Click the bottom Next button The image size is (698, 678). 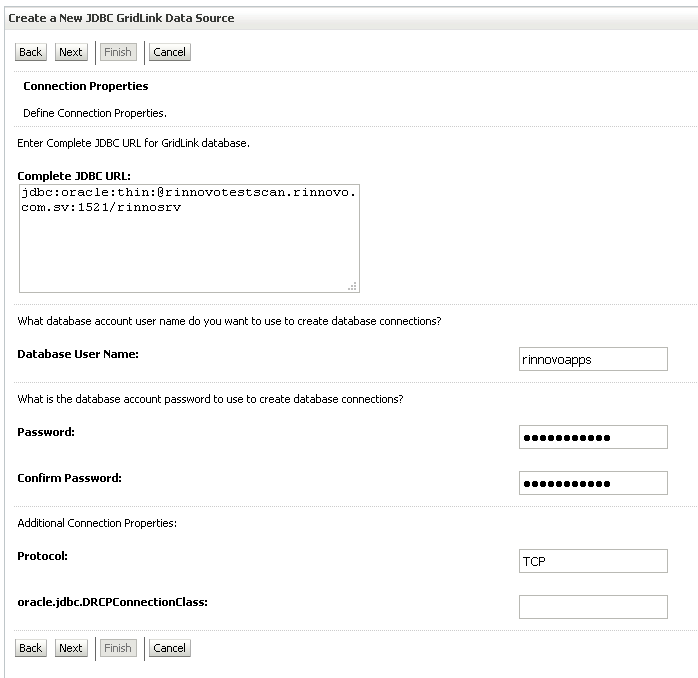tap(71, 648)
